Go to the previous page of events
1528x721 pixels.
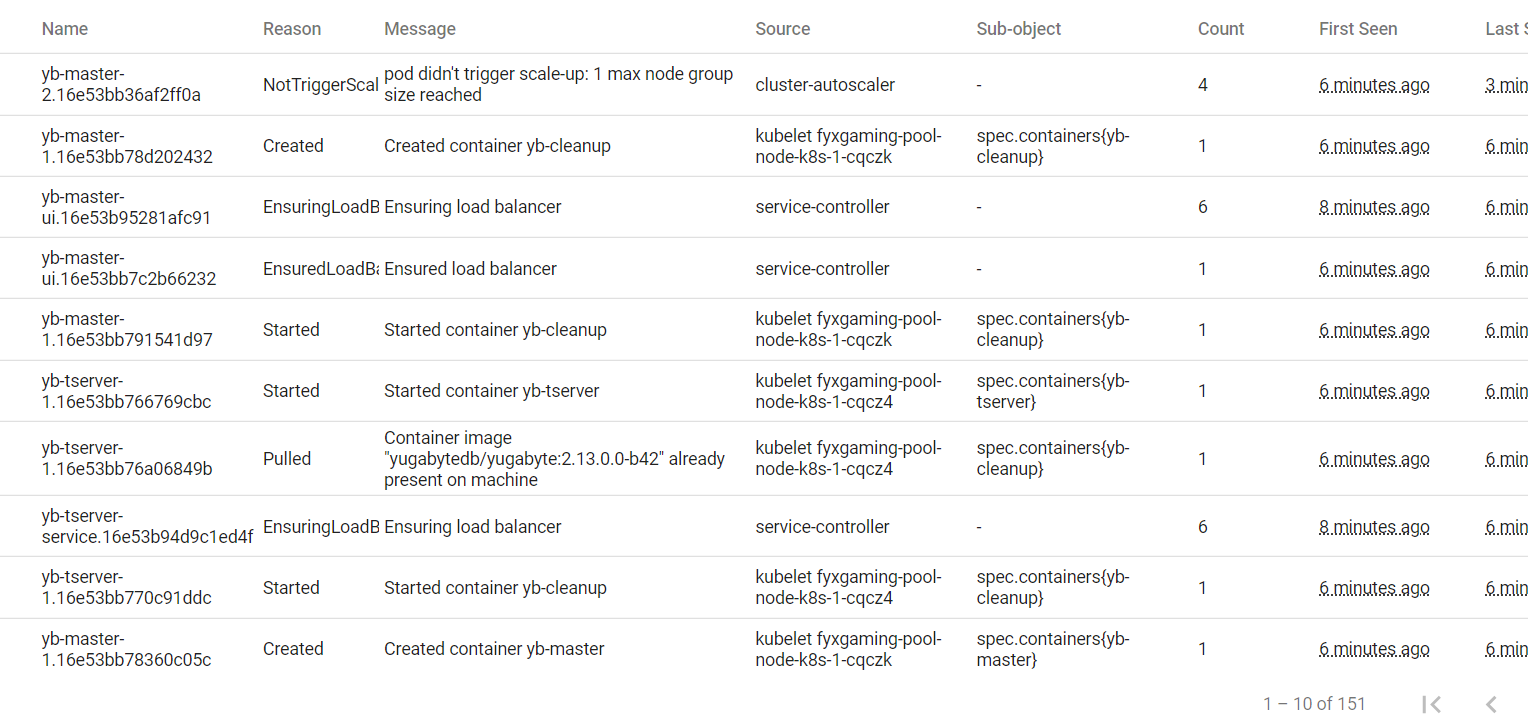(1491, 705)
